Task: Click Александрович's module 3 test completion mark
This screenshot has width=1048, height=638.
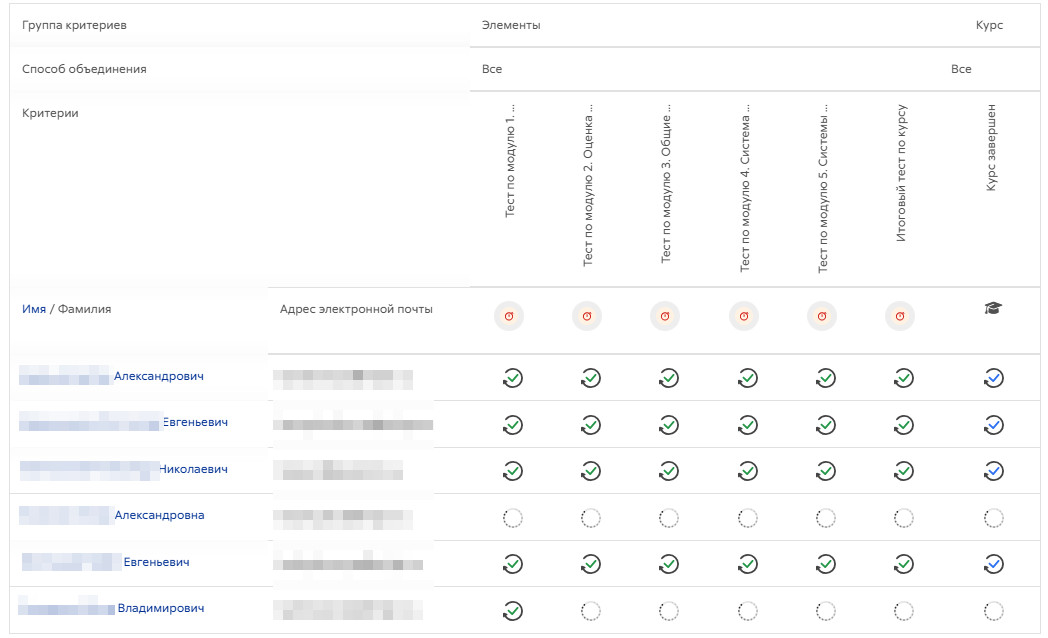Action: click(668, 378)
